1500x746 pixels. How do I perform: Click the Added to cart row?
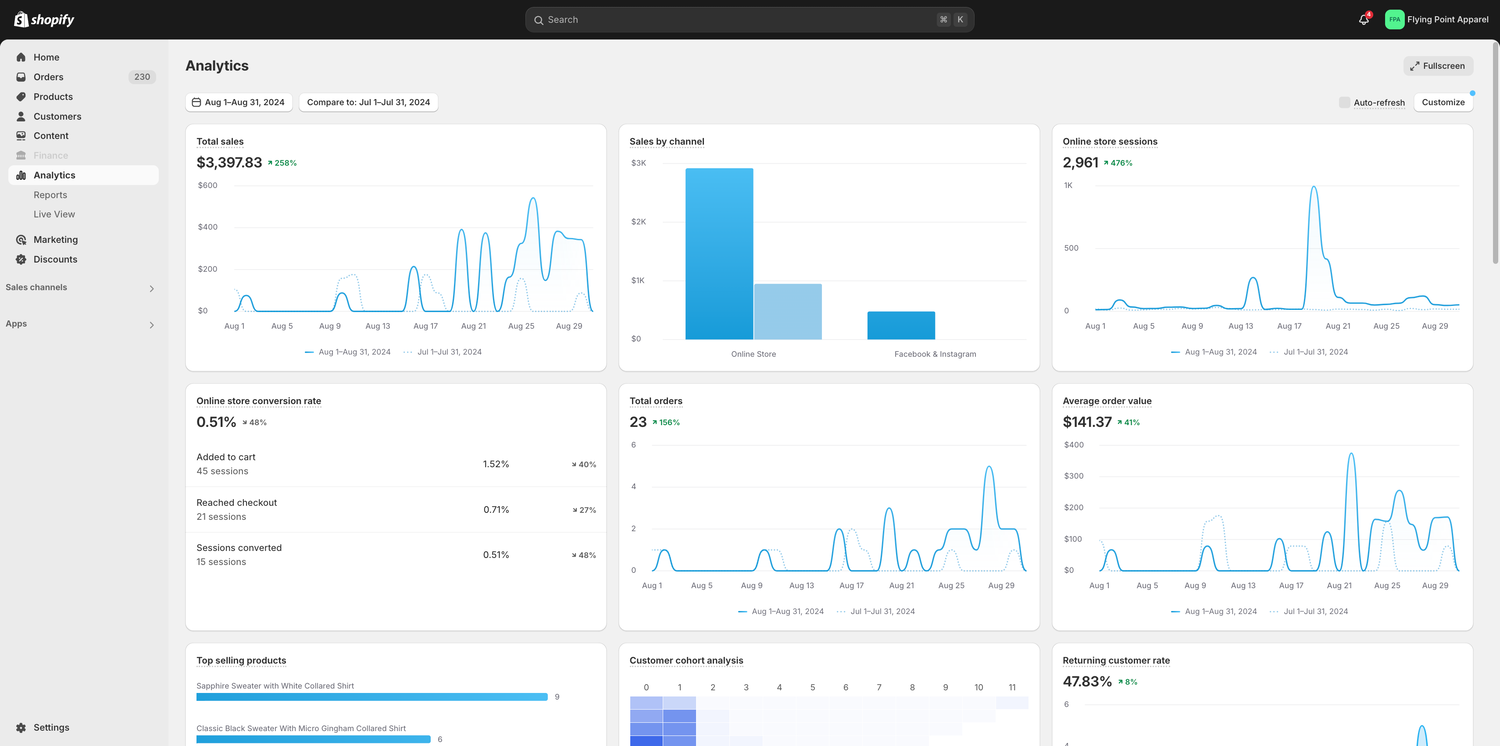396,464
